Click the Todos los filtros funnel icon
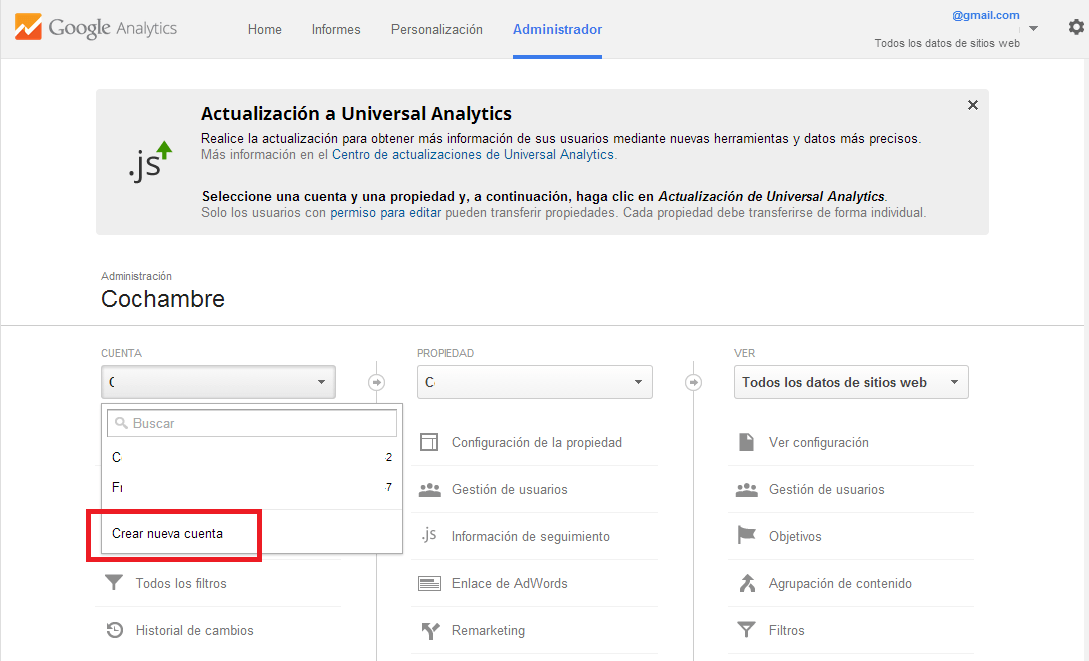The image size is (1089, 661). coord(113,583)
